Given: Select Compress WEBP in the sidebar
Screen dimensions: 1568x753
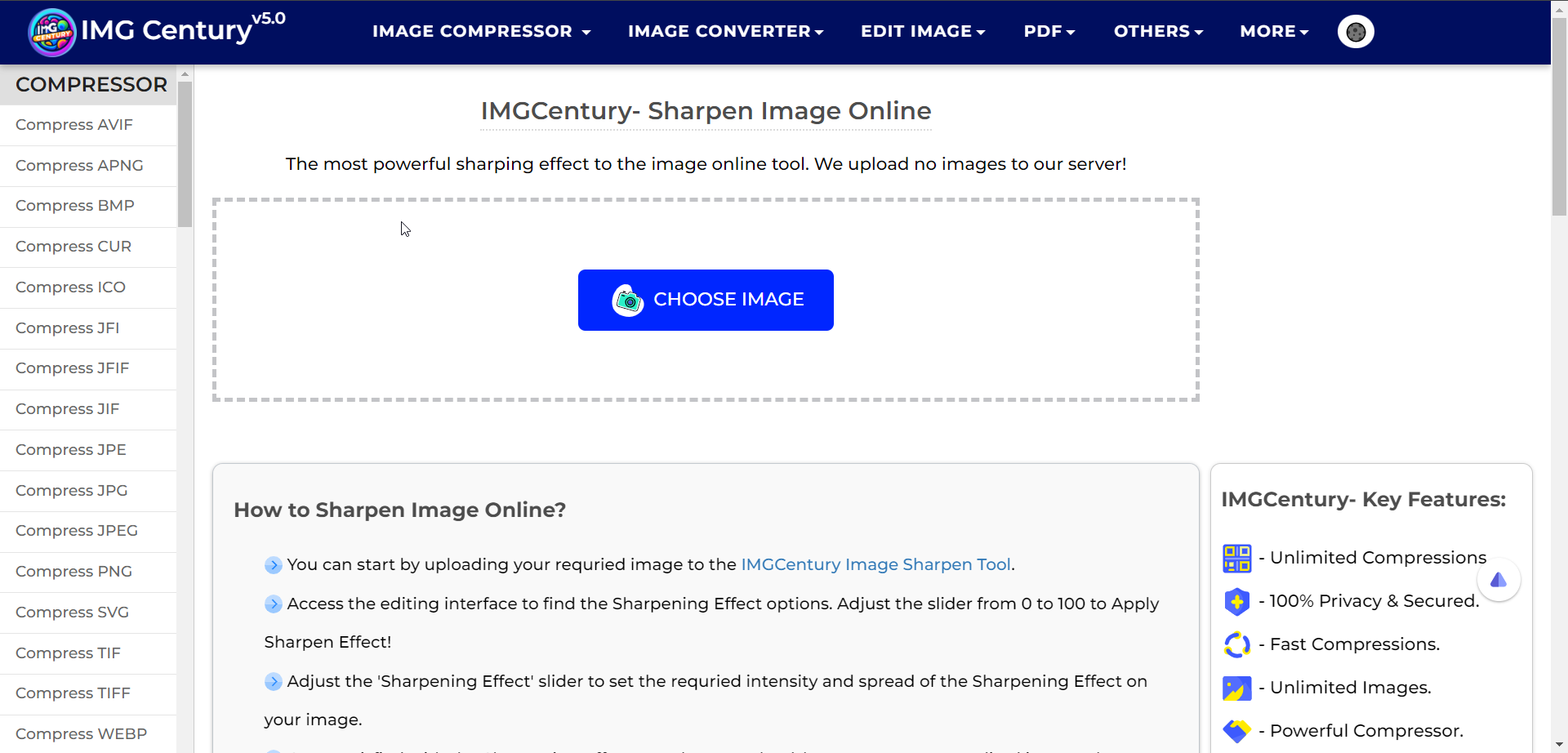Looking at the screenshot, I should point(81,733).
